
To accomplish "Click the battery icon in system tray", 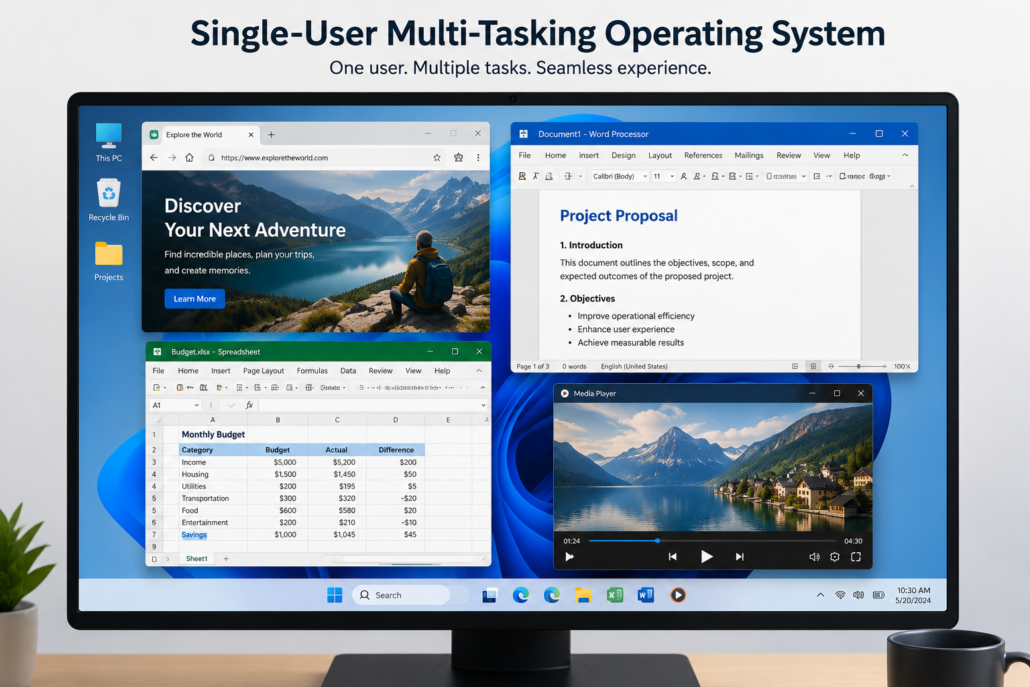I will point(878,595).
